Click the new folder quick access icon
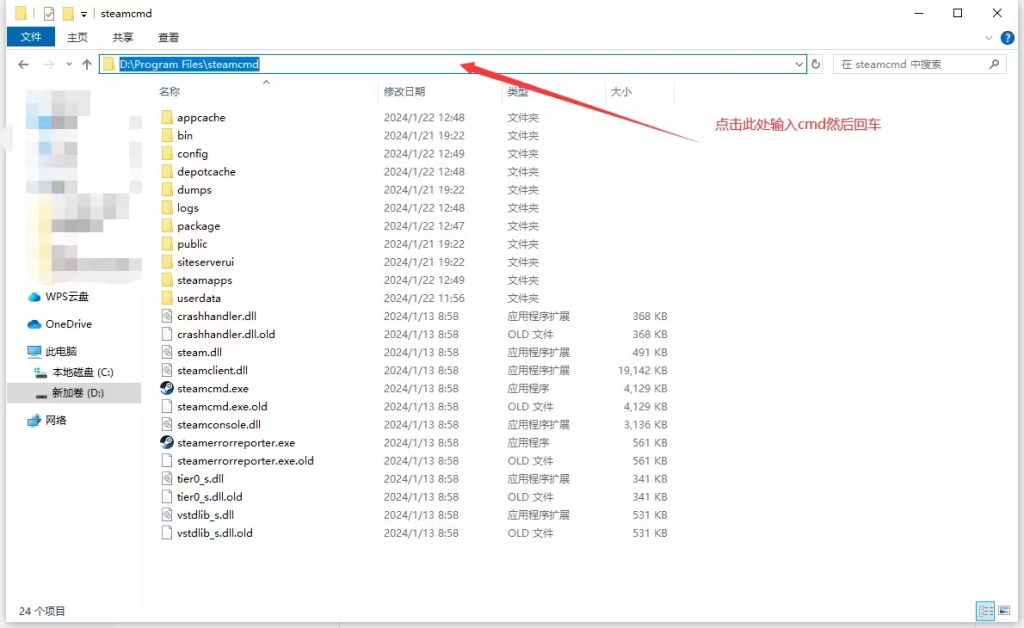1024x628 pixels. (x=68, y=13)
